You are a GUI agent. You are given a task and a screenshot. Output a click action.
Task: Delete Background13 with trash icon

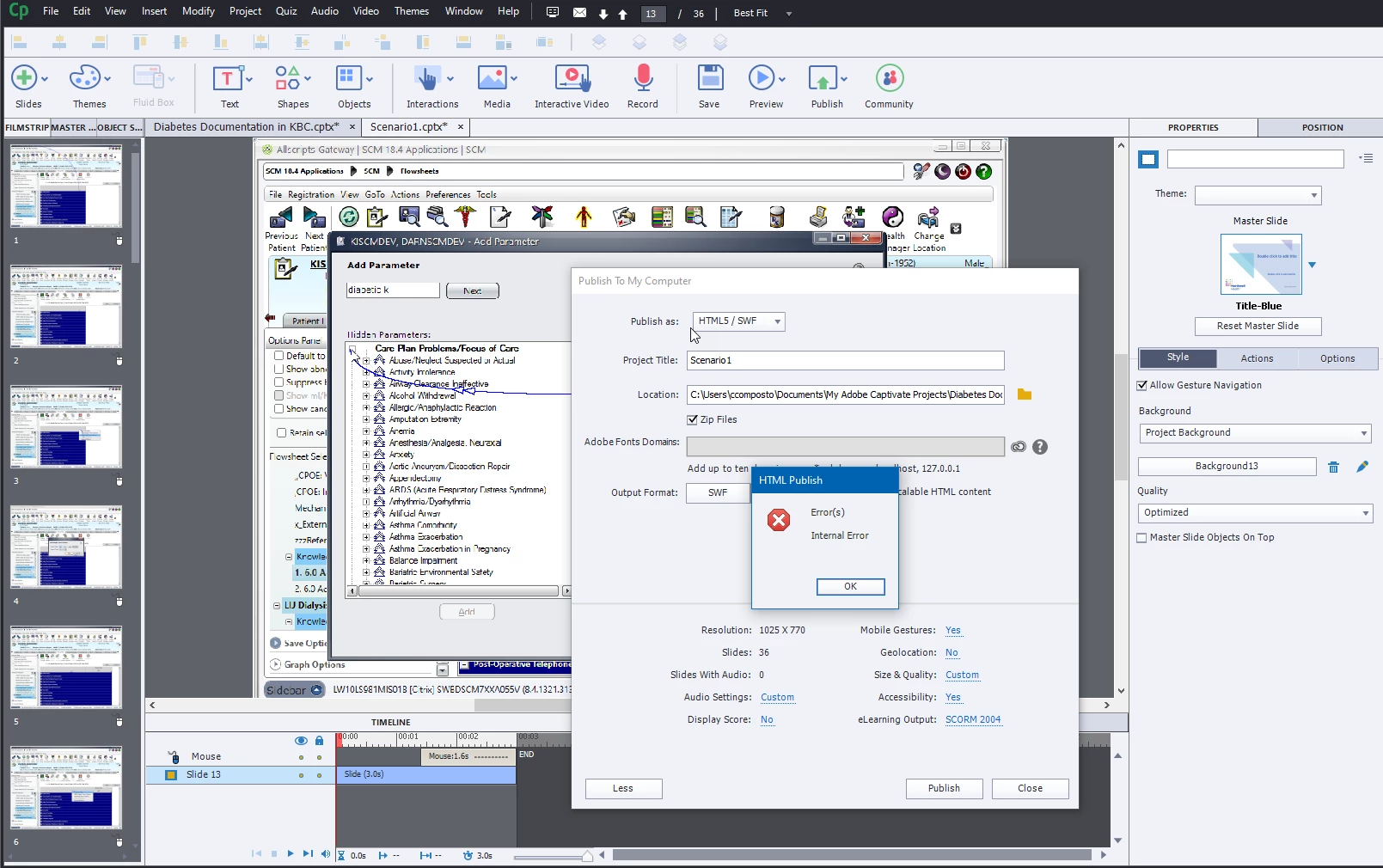1333,467
